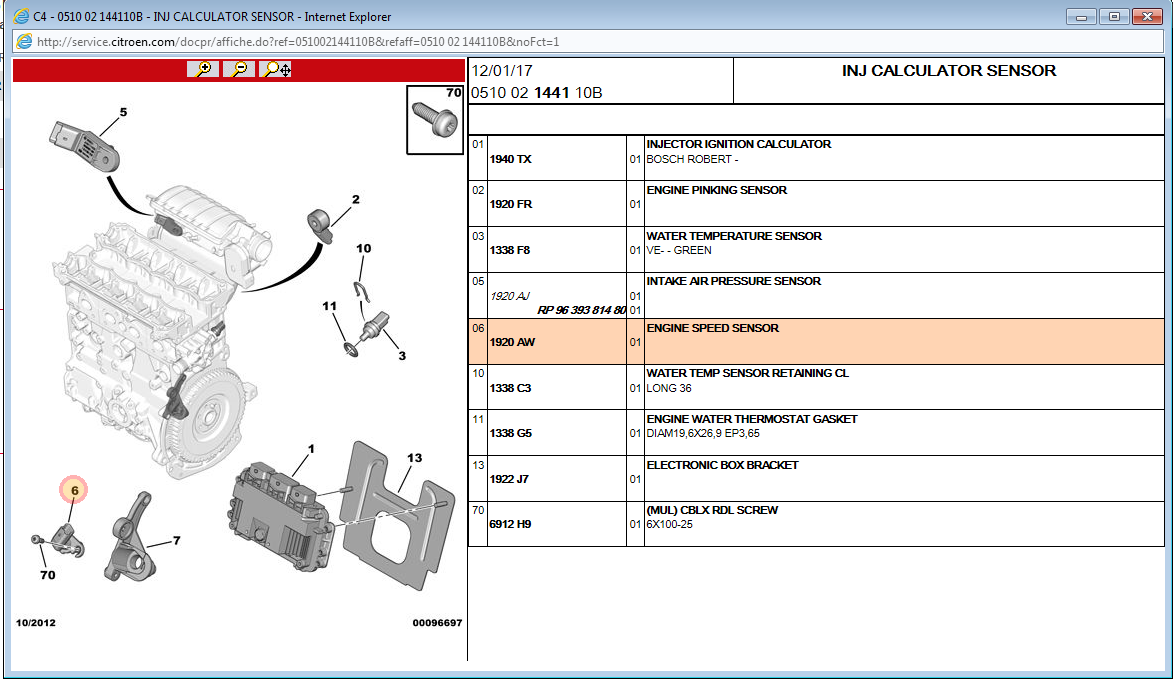This screenshot has width=1173, height=679.
Task: Click the reference 0510 02 1441 10B
Action: click(x=536, y=93)
